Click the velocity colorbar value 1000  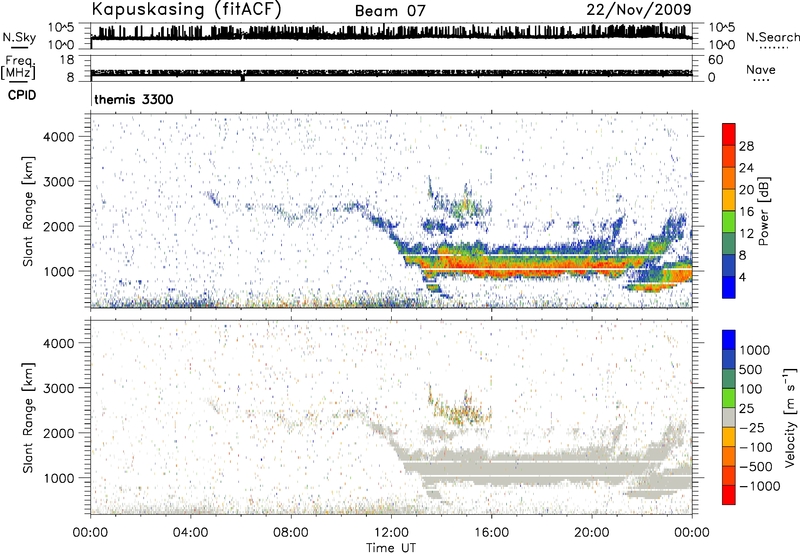[755, 350]
